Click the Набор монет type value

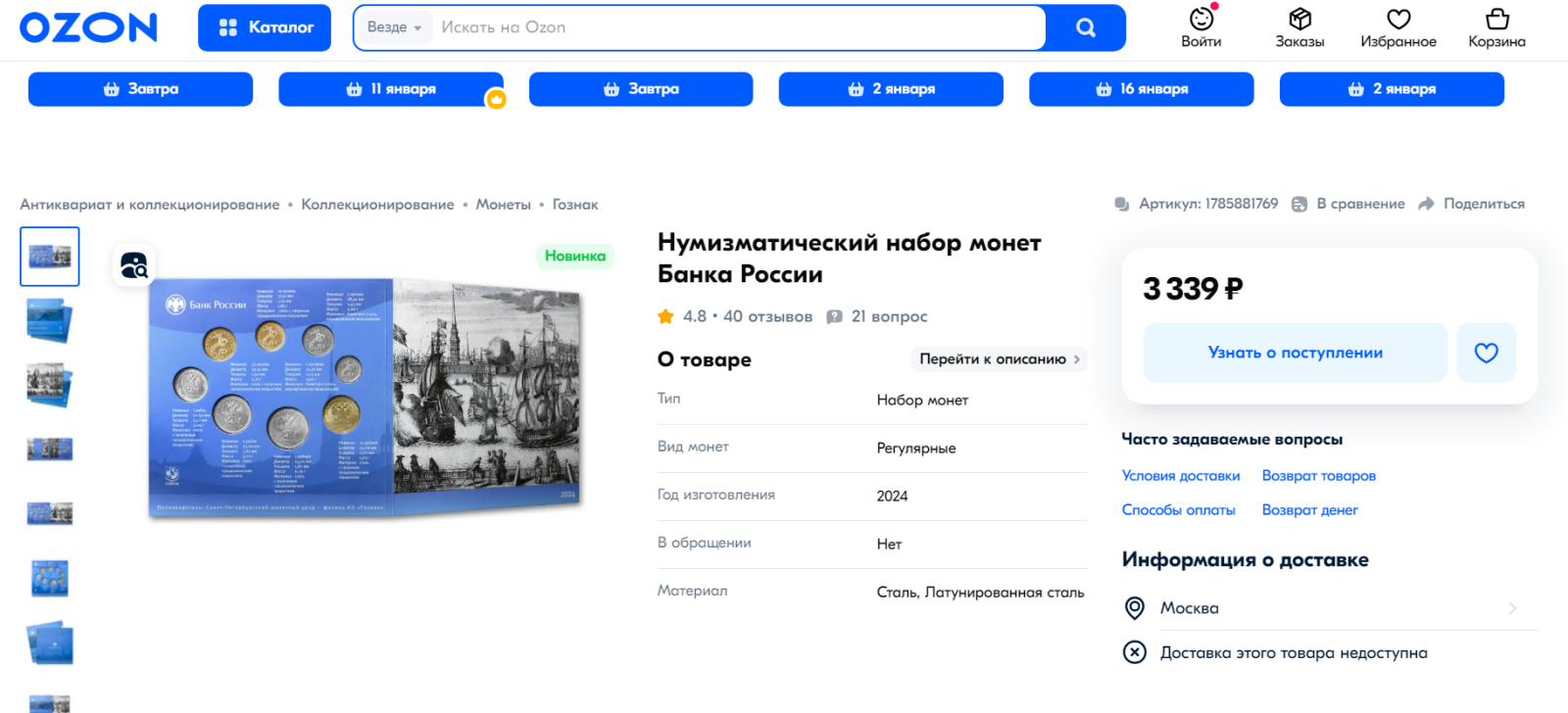pos(922,401)
